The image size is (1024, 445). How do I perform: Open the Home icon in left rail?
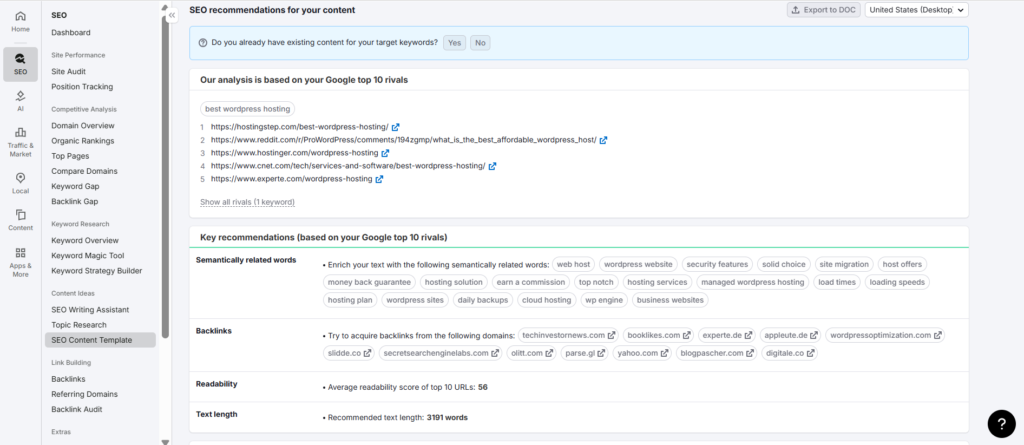[x=20, y=16]
